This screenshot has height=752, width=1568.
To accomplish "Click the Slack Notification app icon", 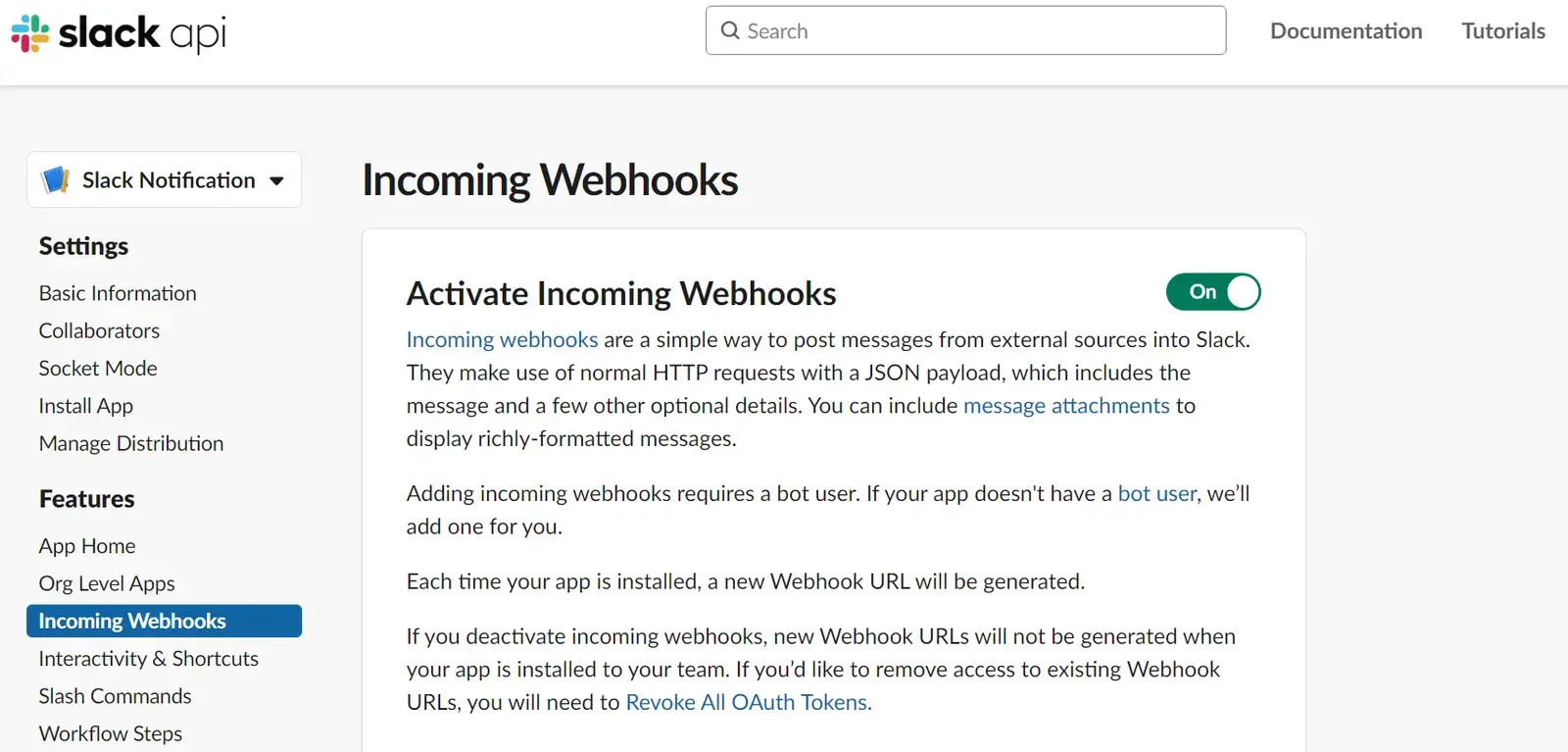I will (x=55, y=179).
